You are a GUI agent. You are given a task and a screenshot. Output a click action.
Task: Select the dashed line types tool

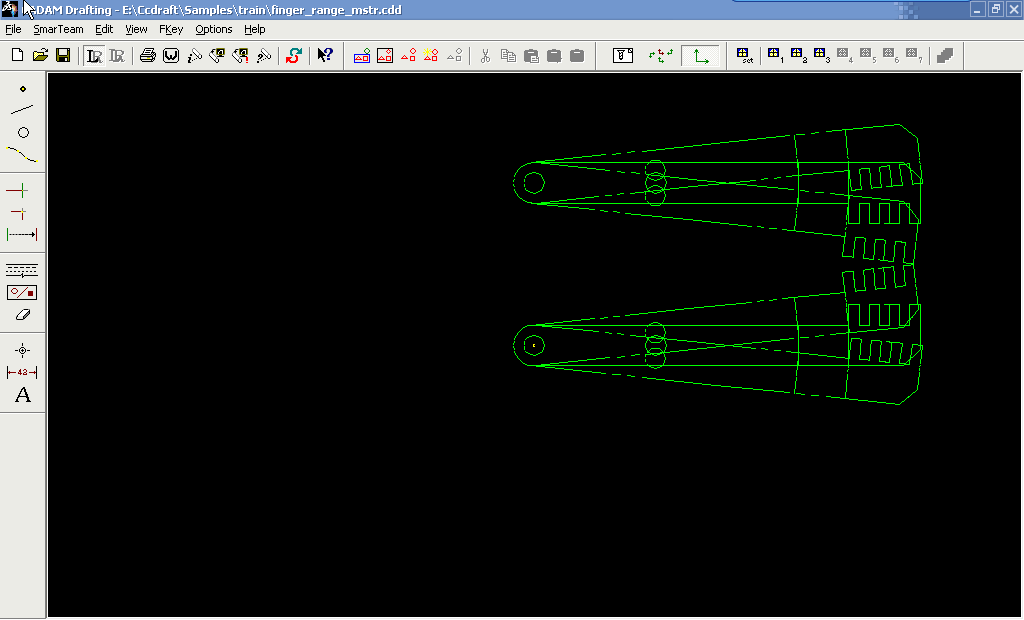(x=22, y=270)
